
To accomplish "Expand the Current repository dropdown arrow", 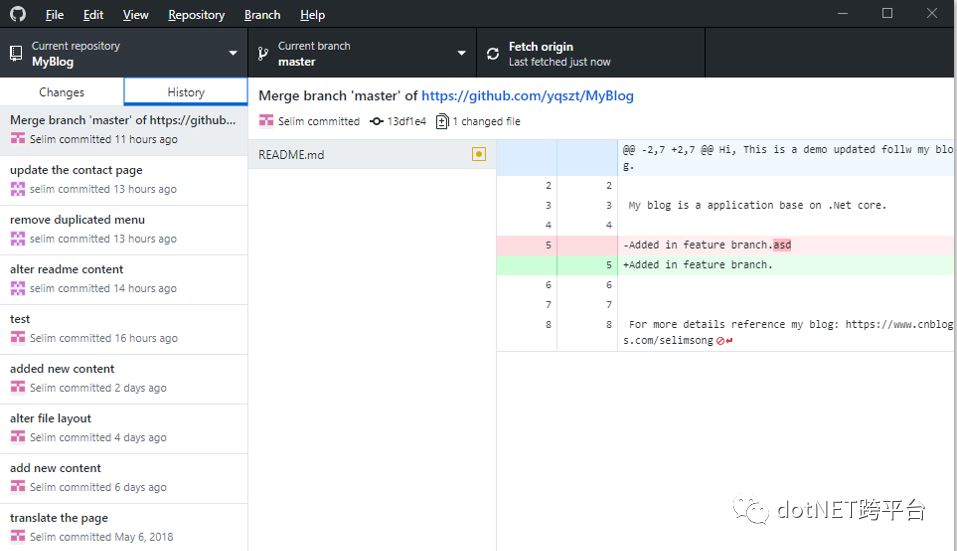I will click(x=233, y=53).
